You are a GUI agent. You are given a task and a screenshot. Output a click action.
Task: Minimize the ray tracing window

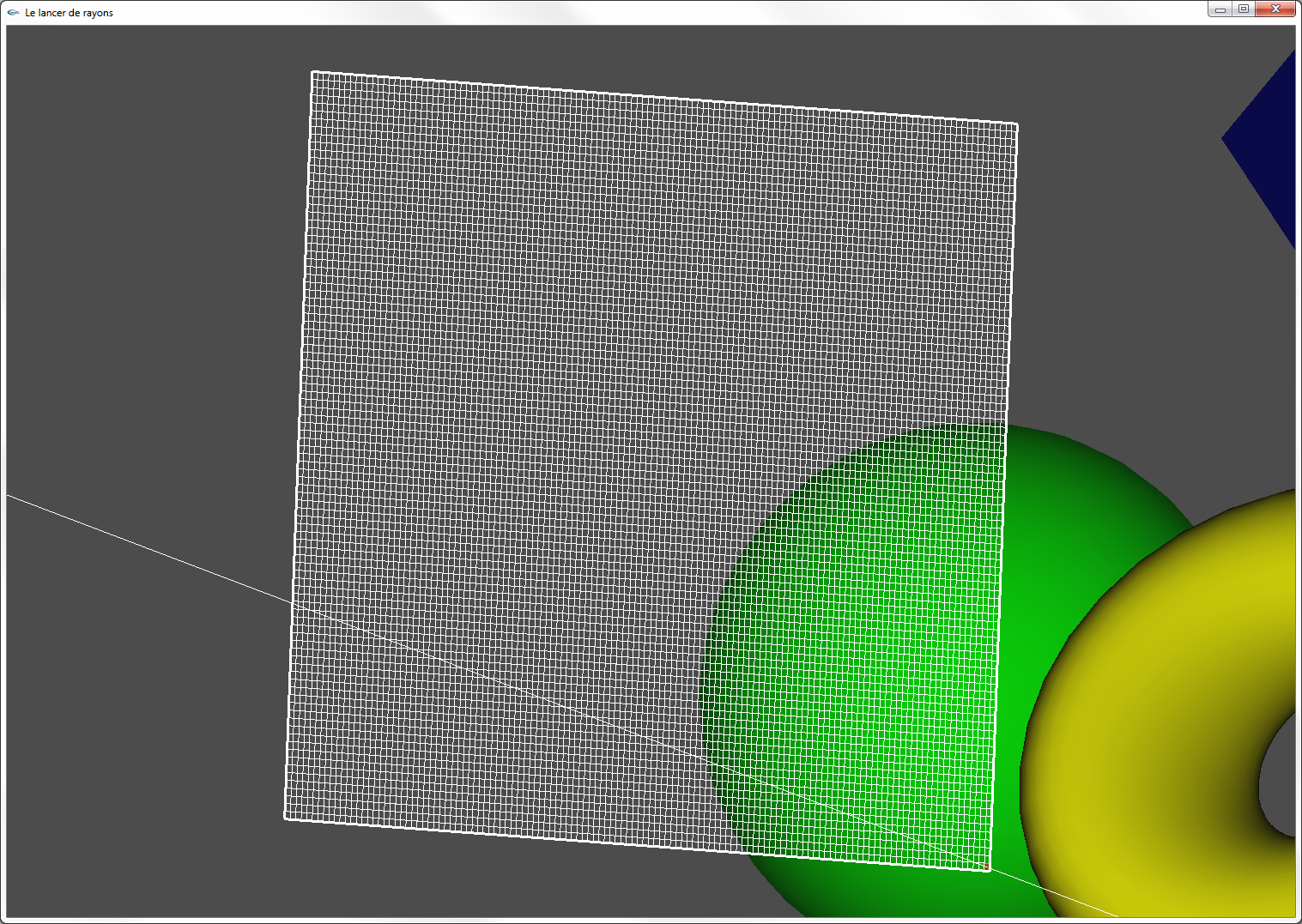click(1220, 9)
